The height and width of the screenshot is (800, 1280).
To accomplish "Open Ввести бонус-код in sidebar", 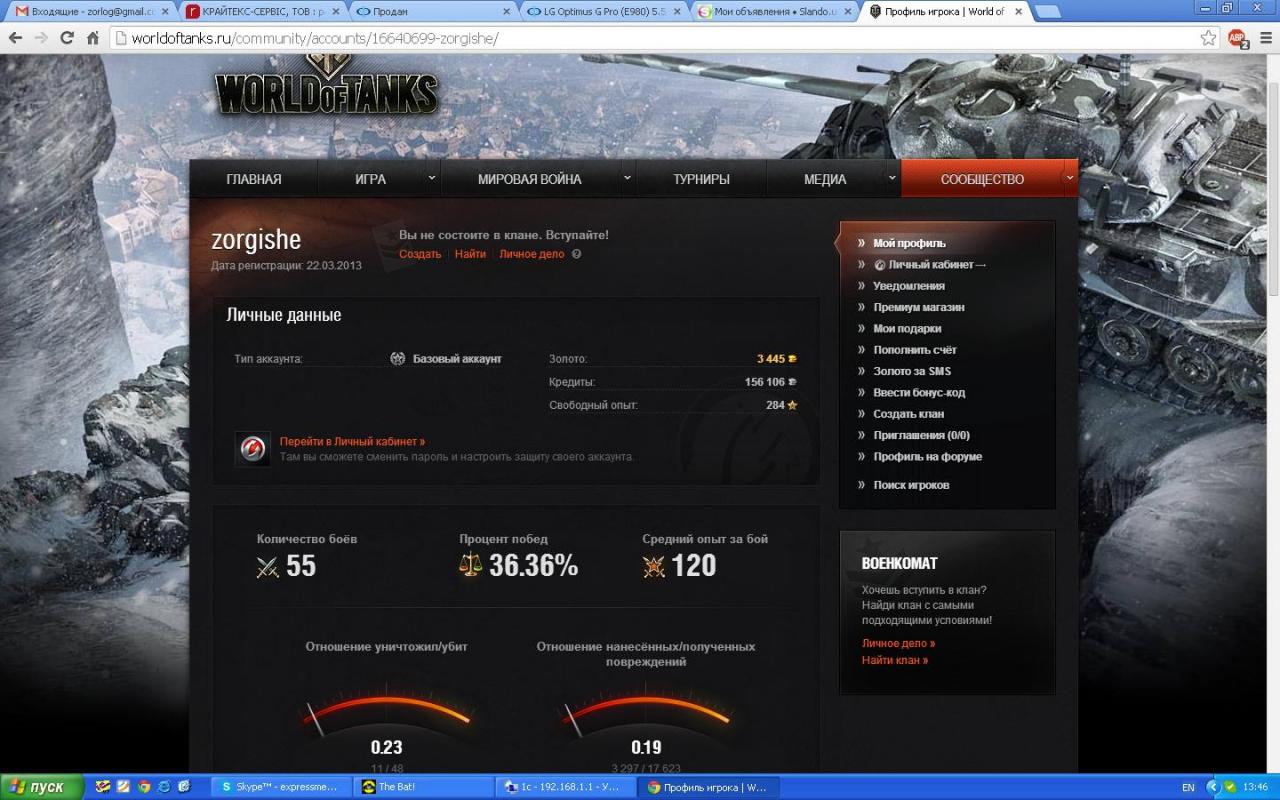I will point(919,392).
